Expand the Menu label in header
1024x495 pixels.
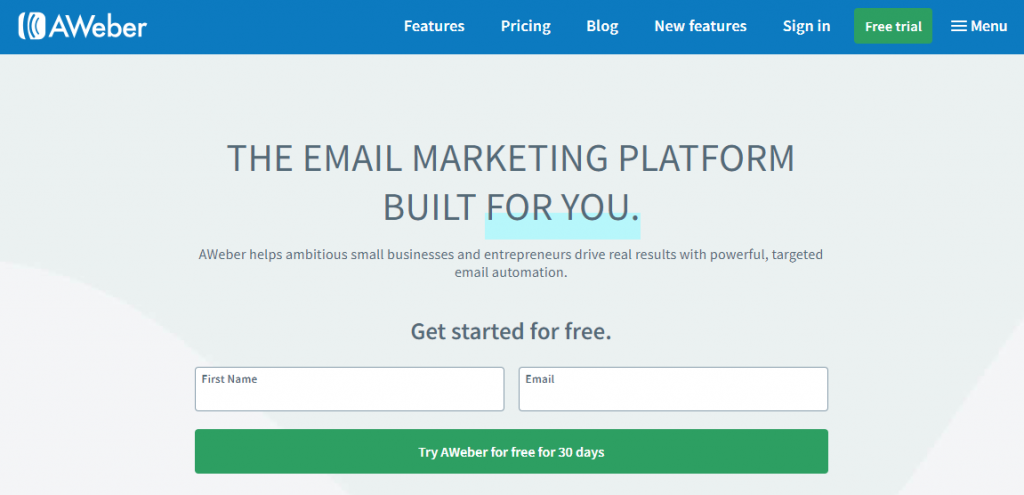989,26
